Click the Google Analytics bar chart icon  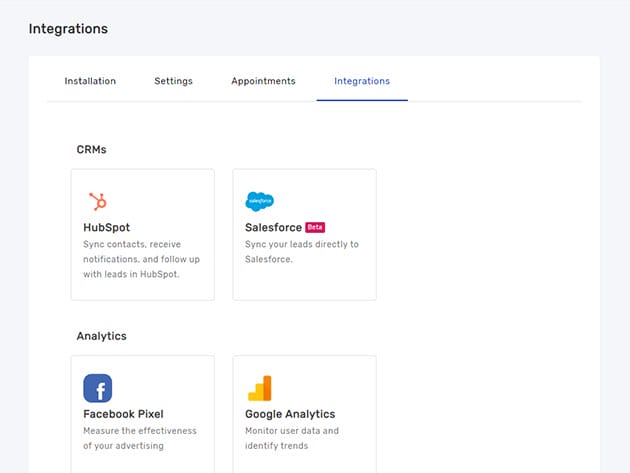click(x=260, y=388)
